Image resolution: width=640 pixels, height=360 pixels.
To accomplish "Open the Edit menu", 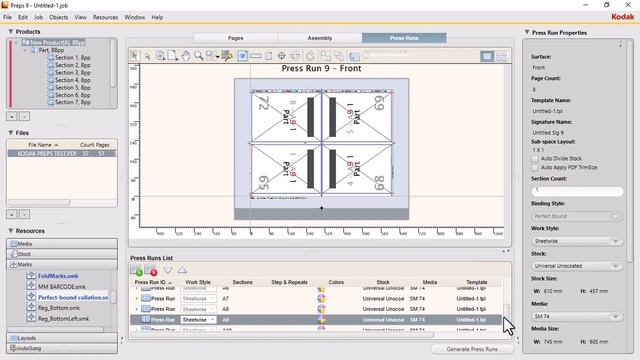I will point(23,17).
